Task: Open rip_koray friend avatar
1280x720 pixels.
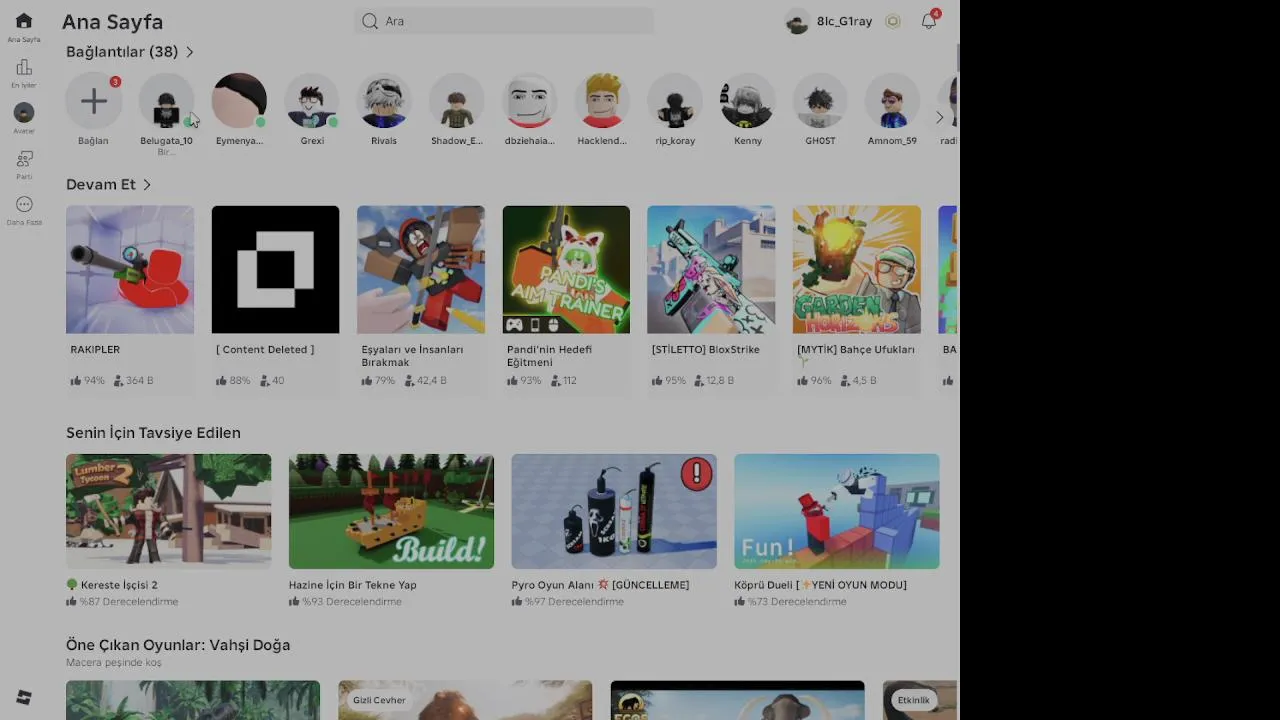Action: coord(675,100)
